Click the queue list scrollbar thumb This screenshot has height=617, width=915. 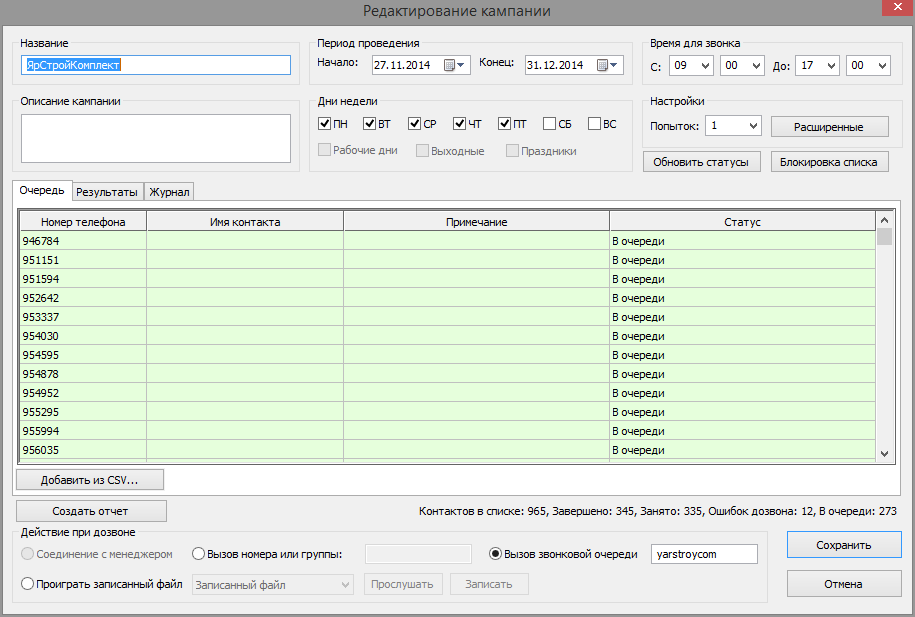click(885, 236)
